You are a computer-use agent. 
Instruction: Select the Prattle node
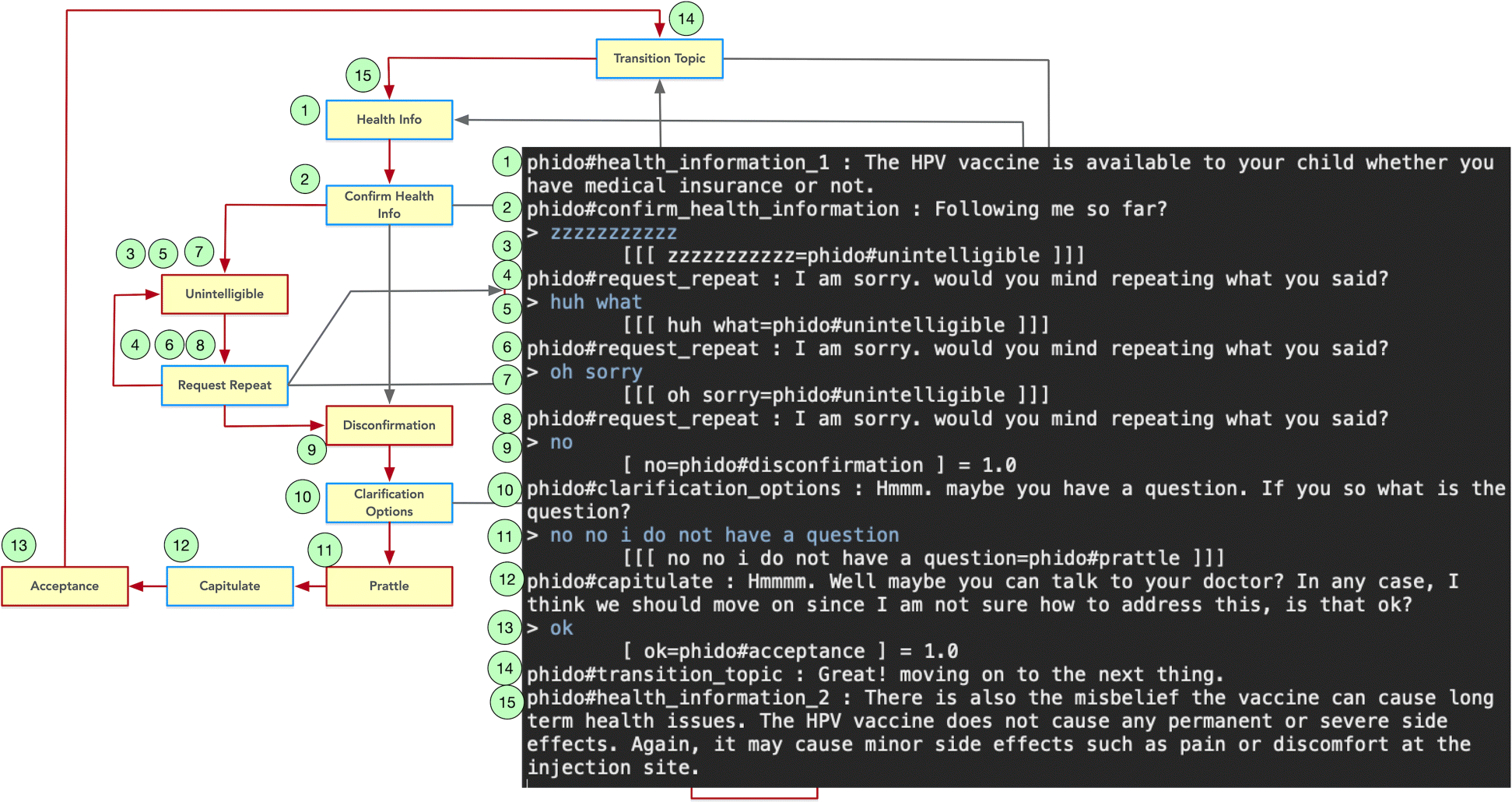(x=389, y=586)
